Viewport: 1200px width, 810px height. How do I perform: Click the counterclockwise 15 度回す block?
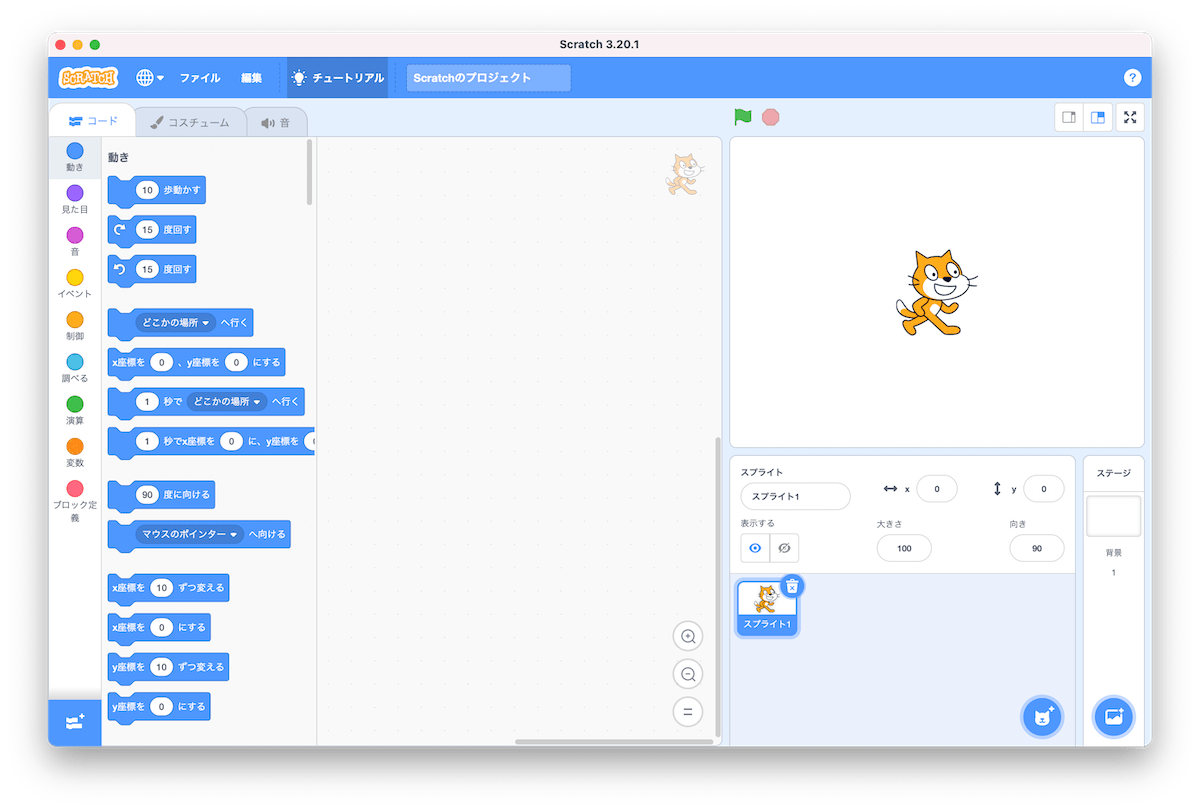coord(152,269)
